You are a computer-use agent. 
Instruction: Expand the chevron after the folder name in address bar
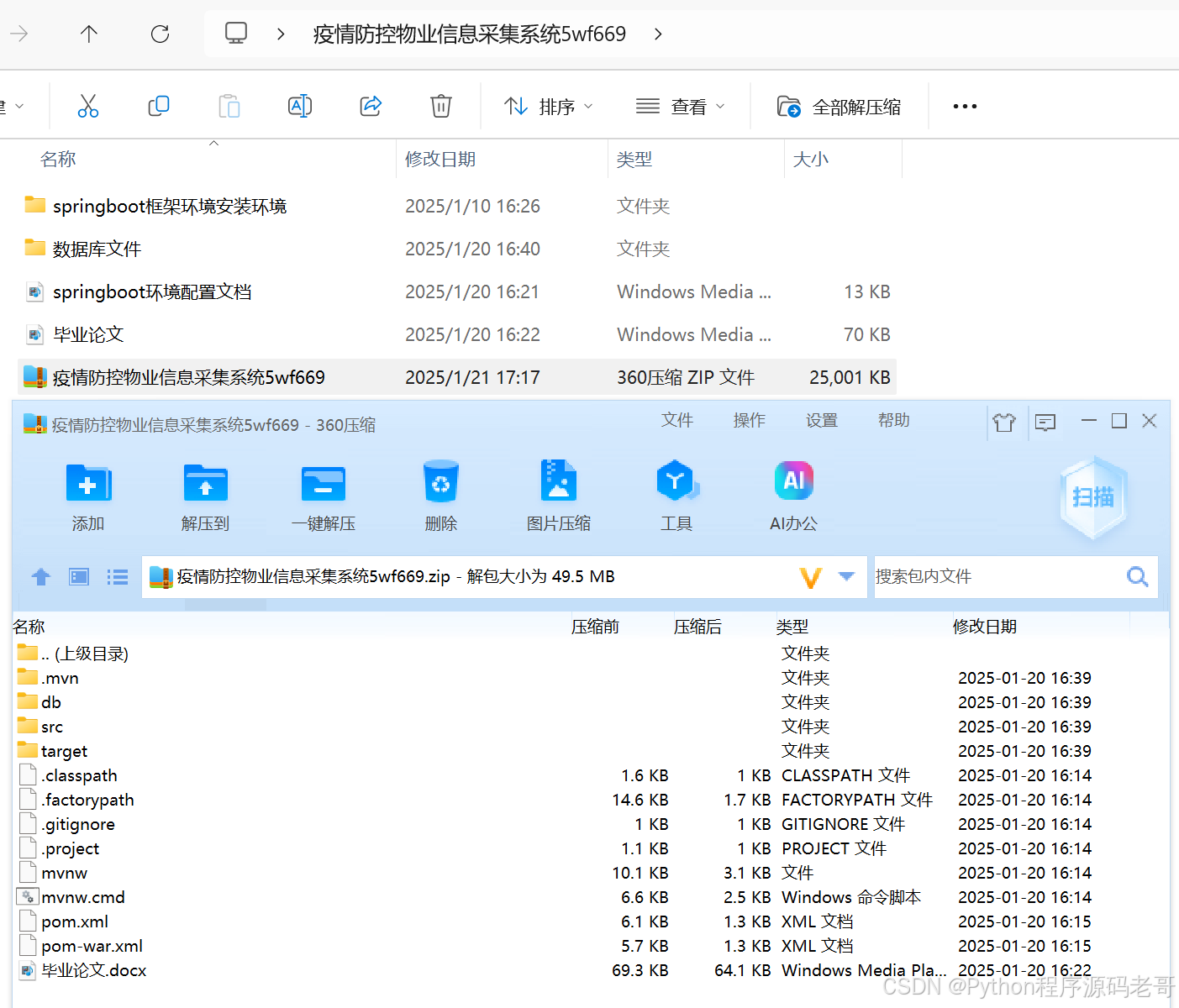pos(658,34)
